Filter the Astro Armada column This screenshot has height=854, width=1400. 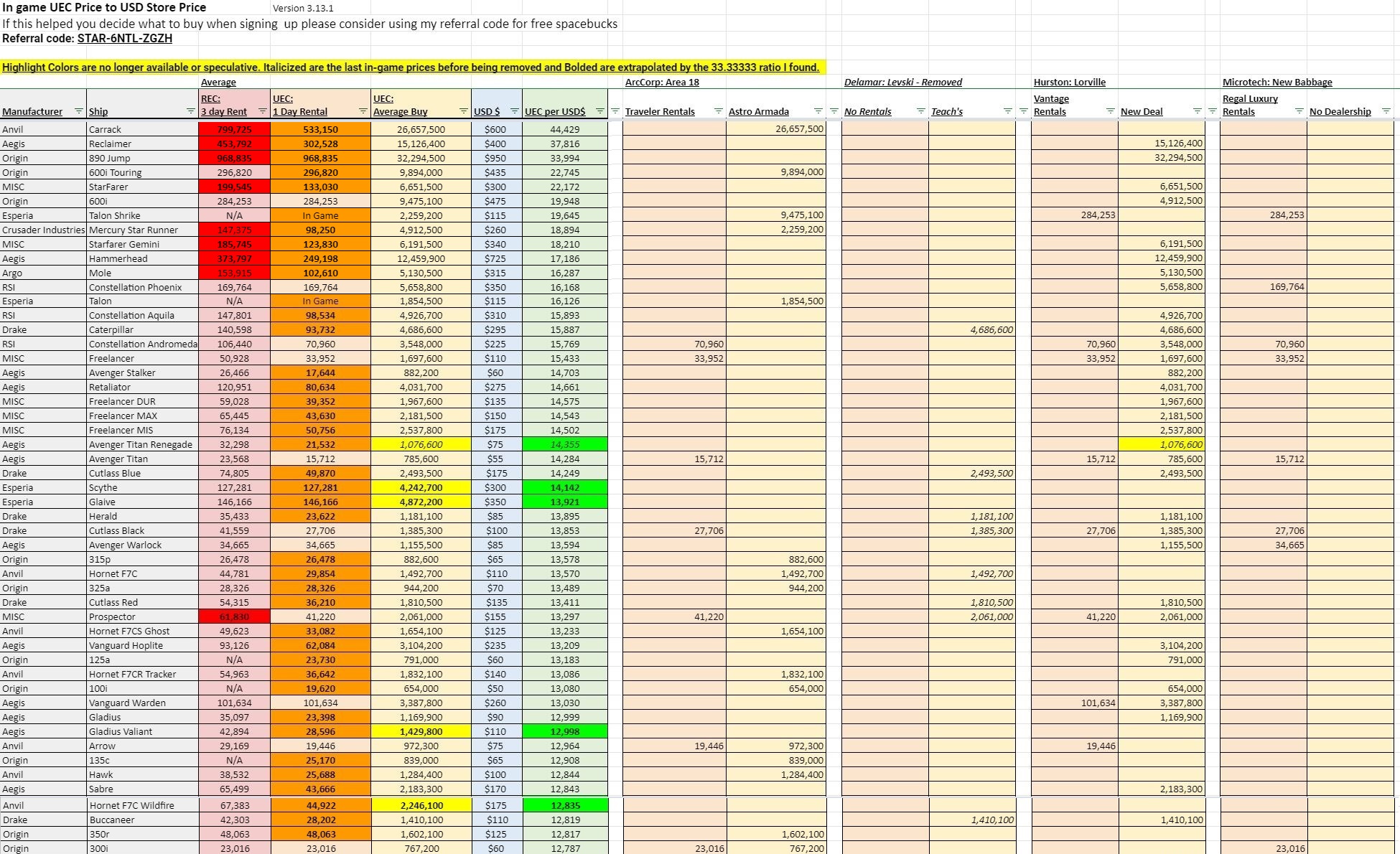[x=817, y=111]
